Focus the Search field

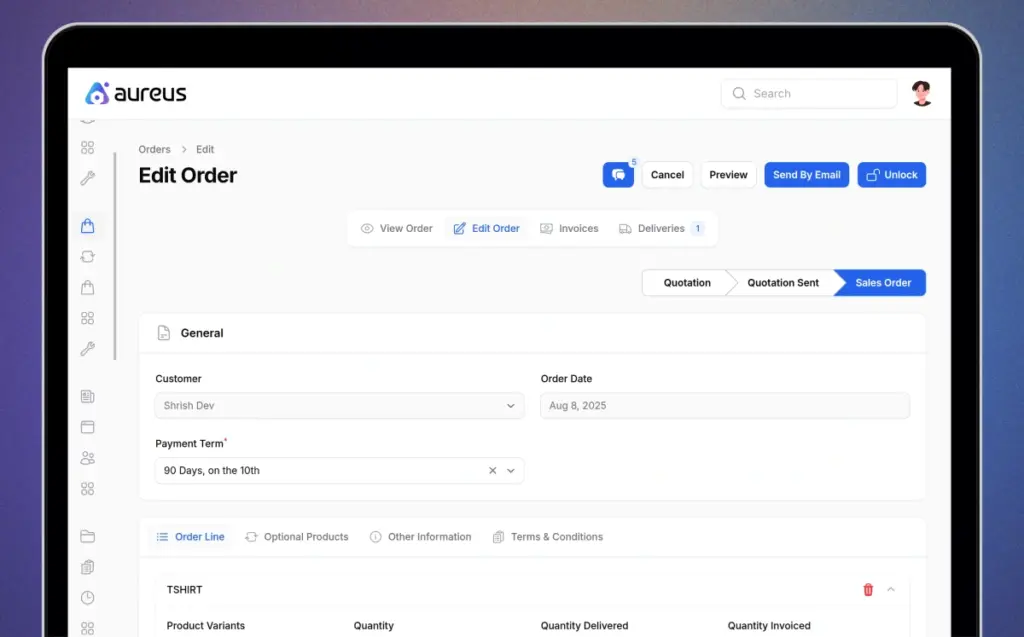809,93
